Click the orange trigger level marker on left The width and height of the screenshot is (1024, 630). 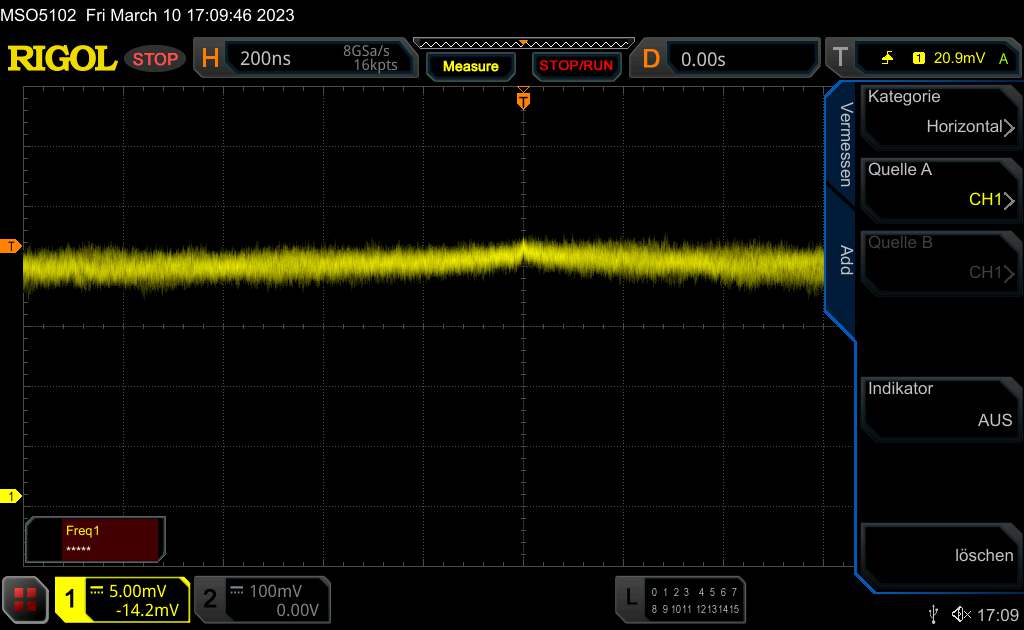(x=10, y=245)
